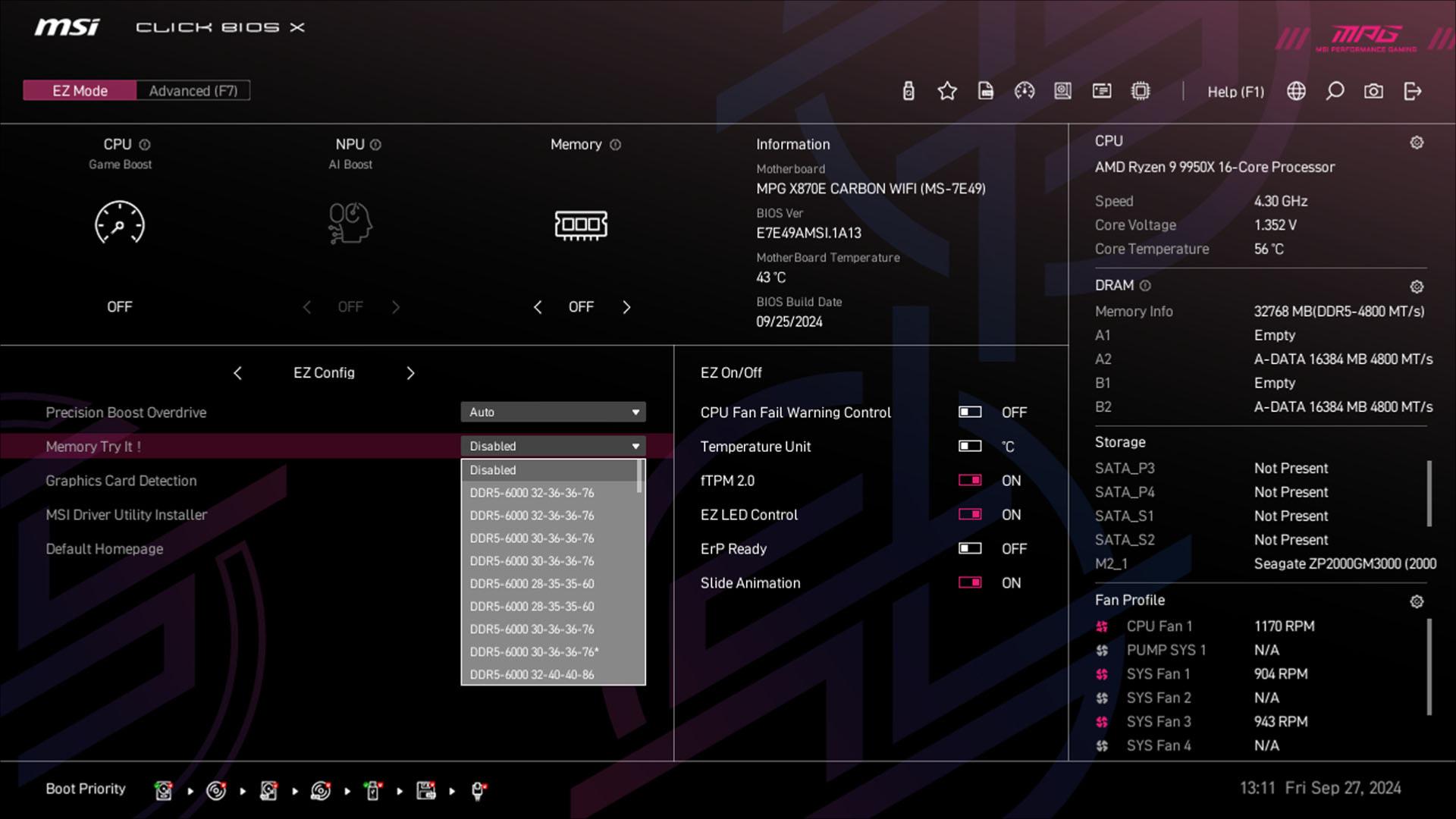This screenshot has width=1456, height=819.
Task: Select Precision Boost Overdrive row
Action: [x=337, y=412]
